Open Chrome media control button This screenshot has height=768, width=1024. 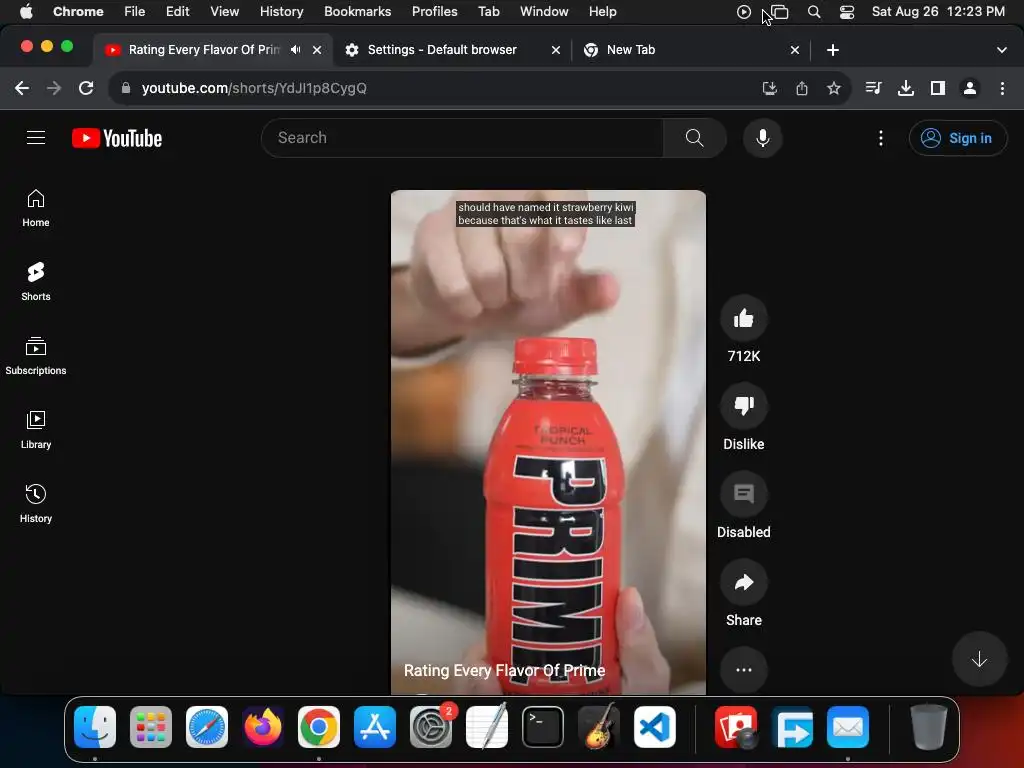tap(873, 88)
